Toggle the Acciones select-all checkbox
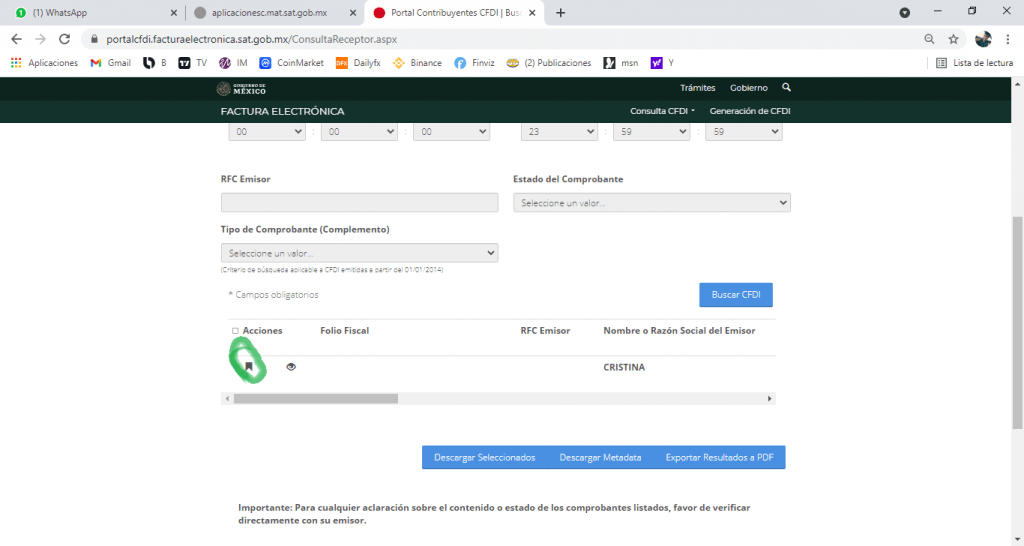 coord(235,331)
